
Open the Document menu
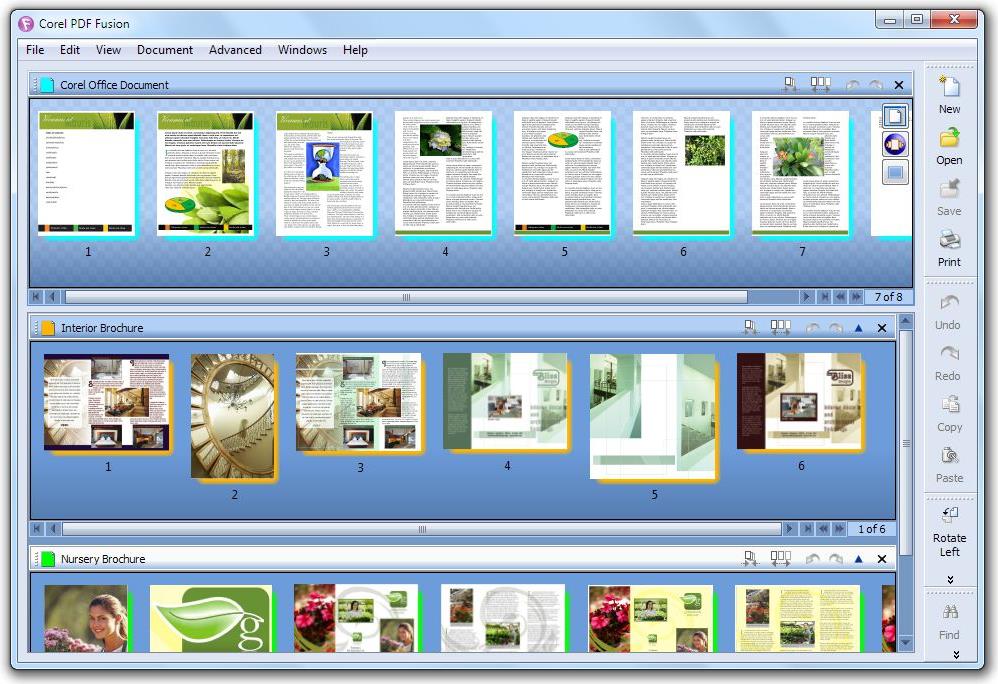[165, 50]
